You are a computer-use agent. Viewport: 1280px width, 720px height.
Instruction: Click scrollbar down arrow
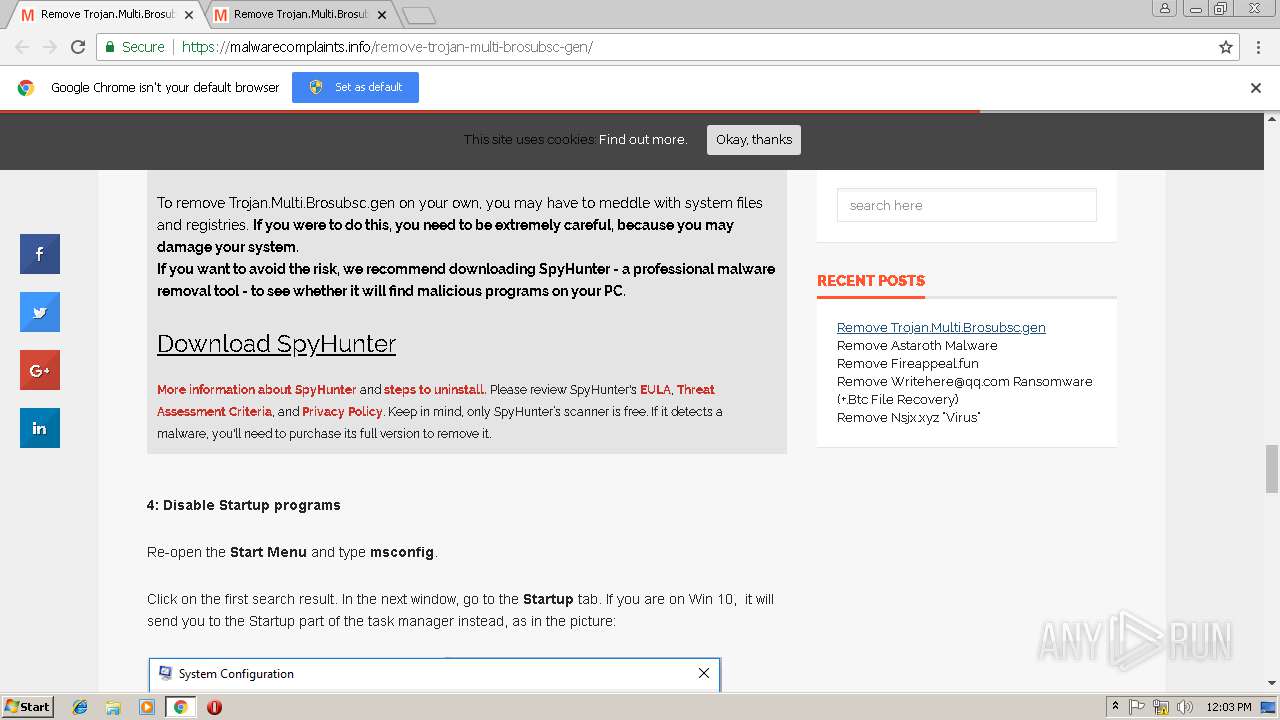[x=1272, y=683]
